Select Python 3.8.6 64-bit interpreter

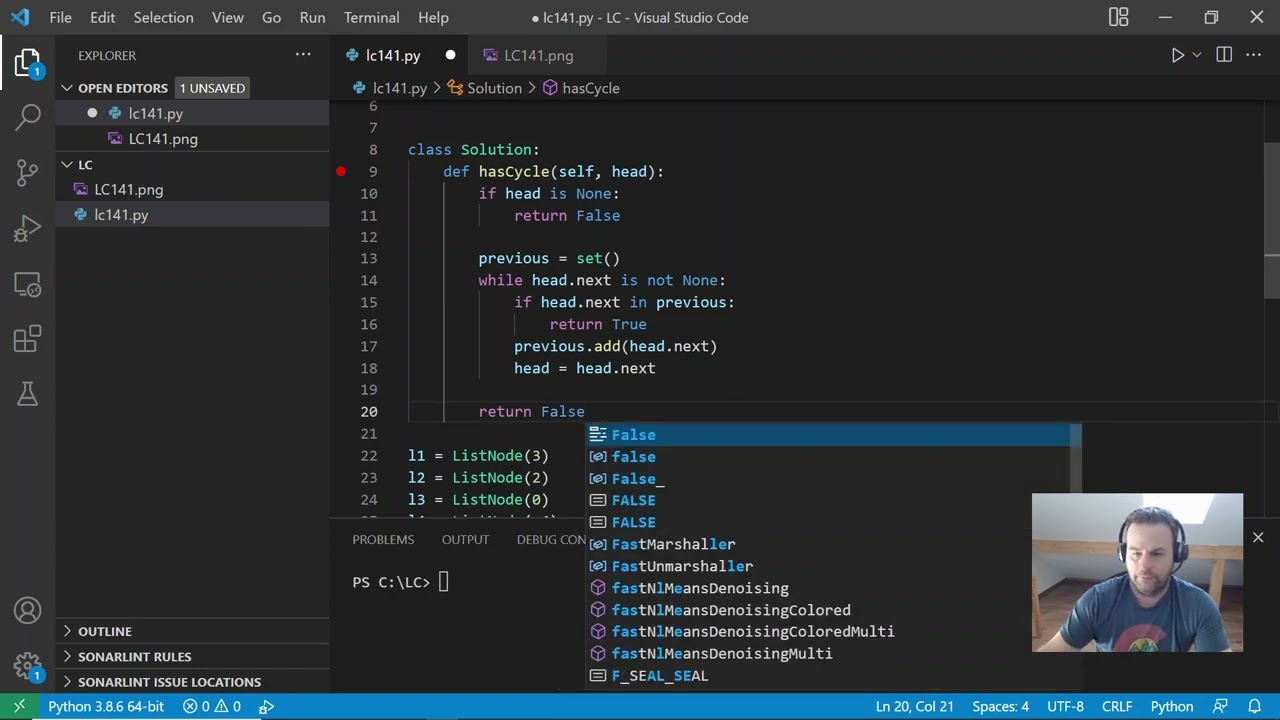point(106,706)
